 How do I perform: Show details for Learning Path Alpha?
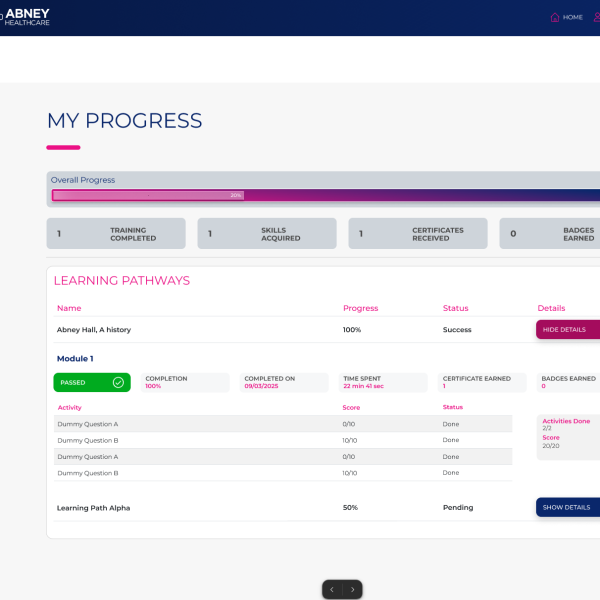(x=568, y=507)
